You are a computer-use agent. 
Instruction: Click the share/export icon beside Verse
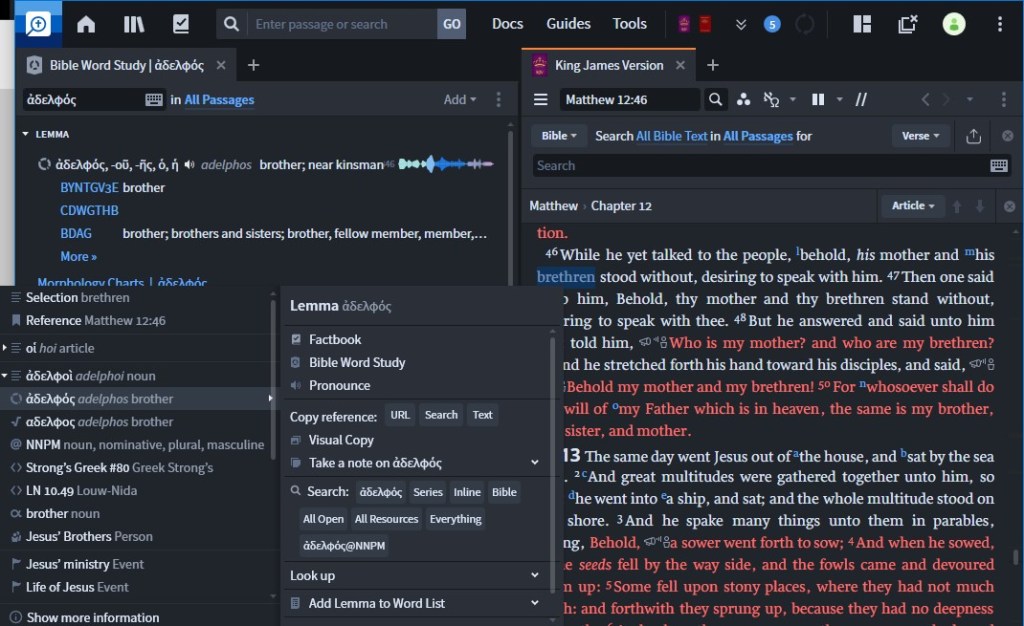tap(973, 136)
